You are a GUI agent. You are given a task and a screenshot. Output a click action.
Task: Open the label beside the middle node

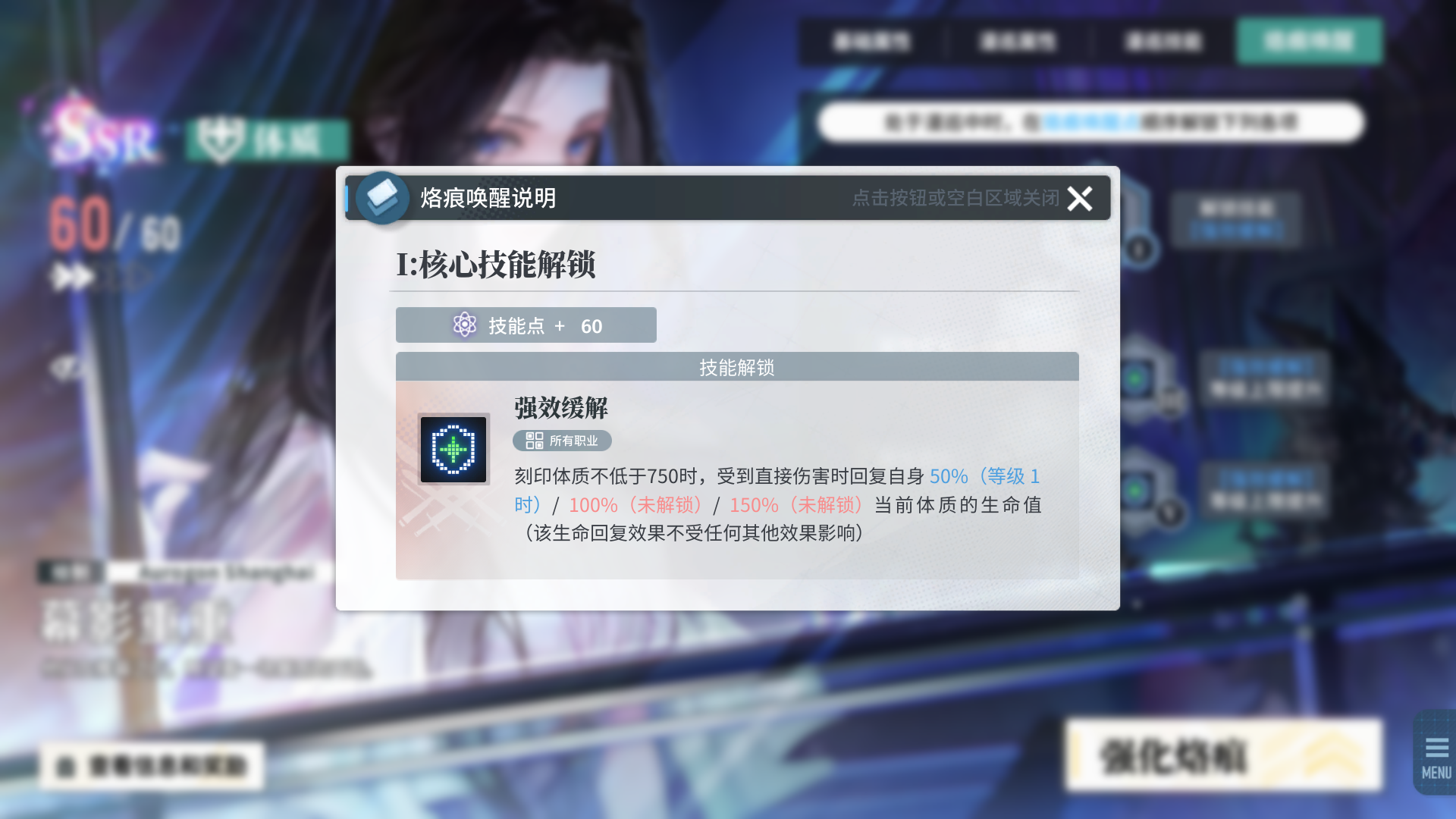(1266, 378)
